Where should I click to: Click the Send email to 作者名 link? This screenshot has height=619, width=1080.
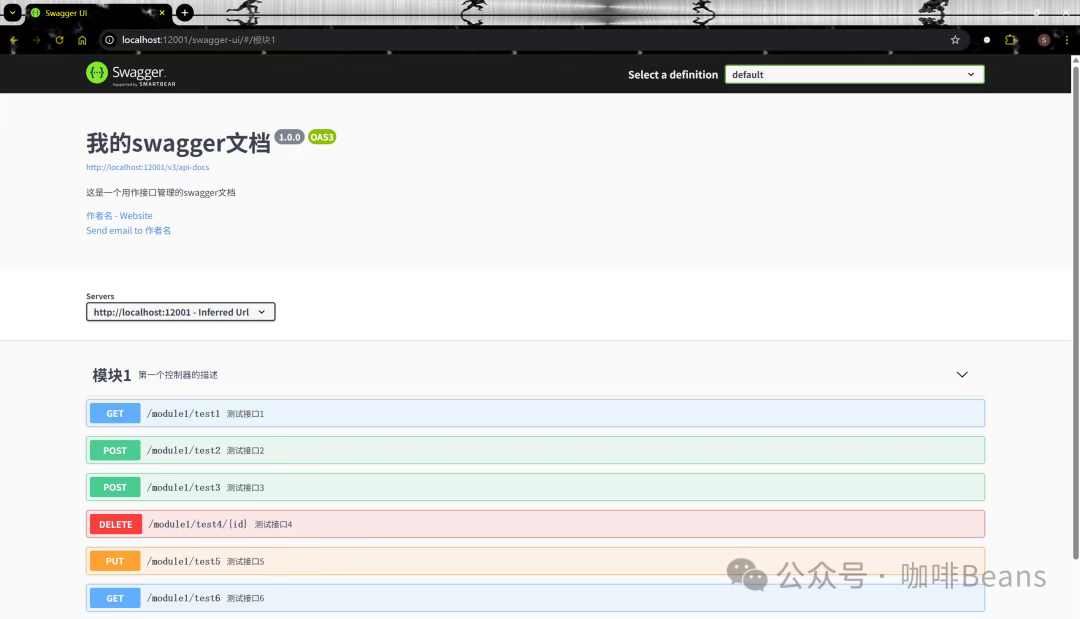(x=128, y=230)
